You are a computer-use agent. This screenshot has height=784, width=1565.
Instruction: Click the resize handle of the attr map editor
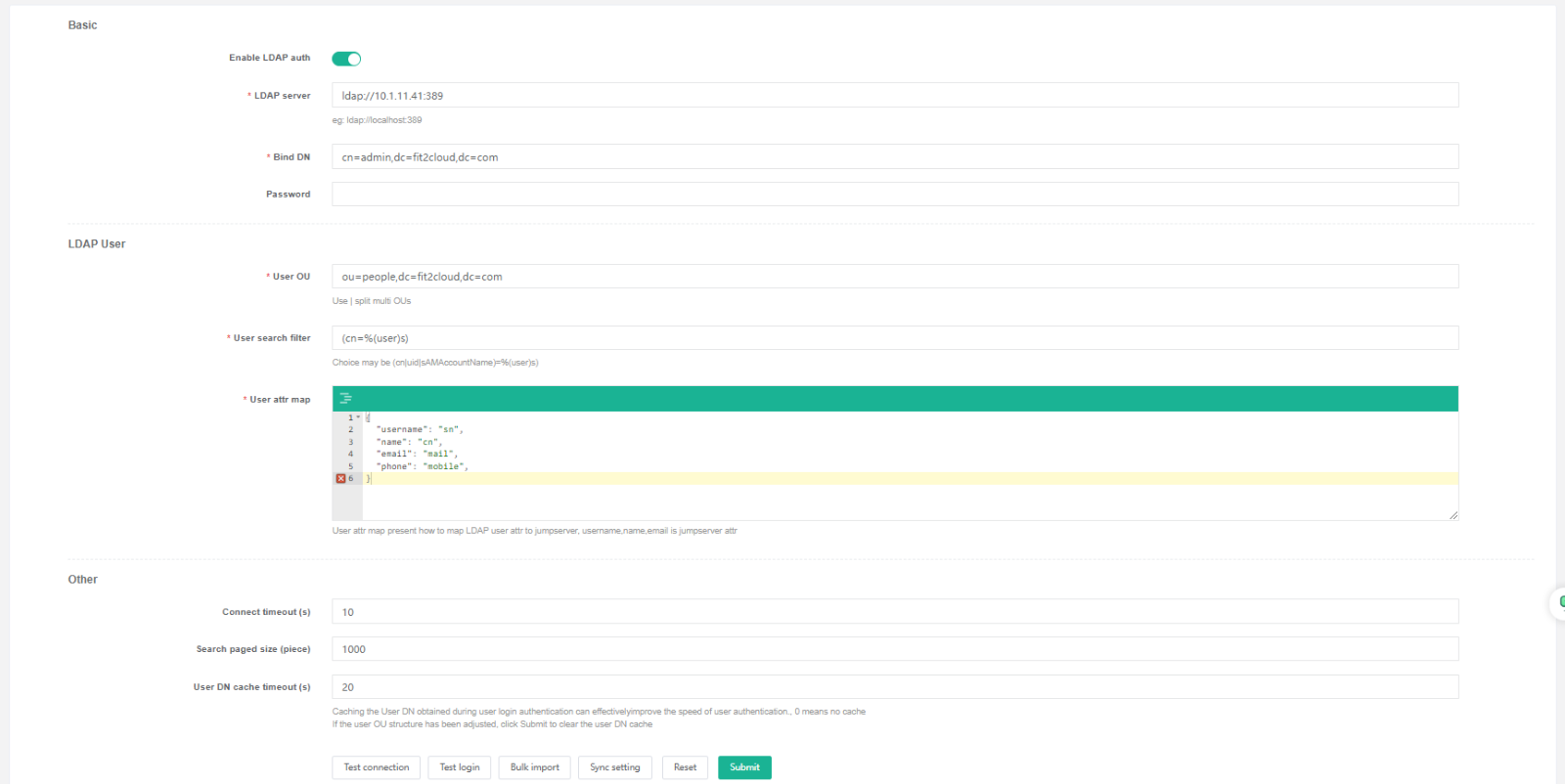point(1453,515)
